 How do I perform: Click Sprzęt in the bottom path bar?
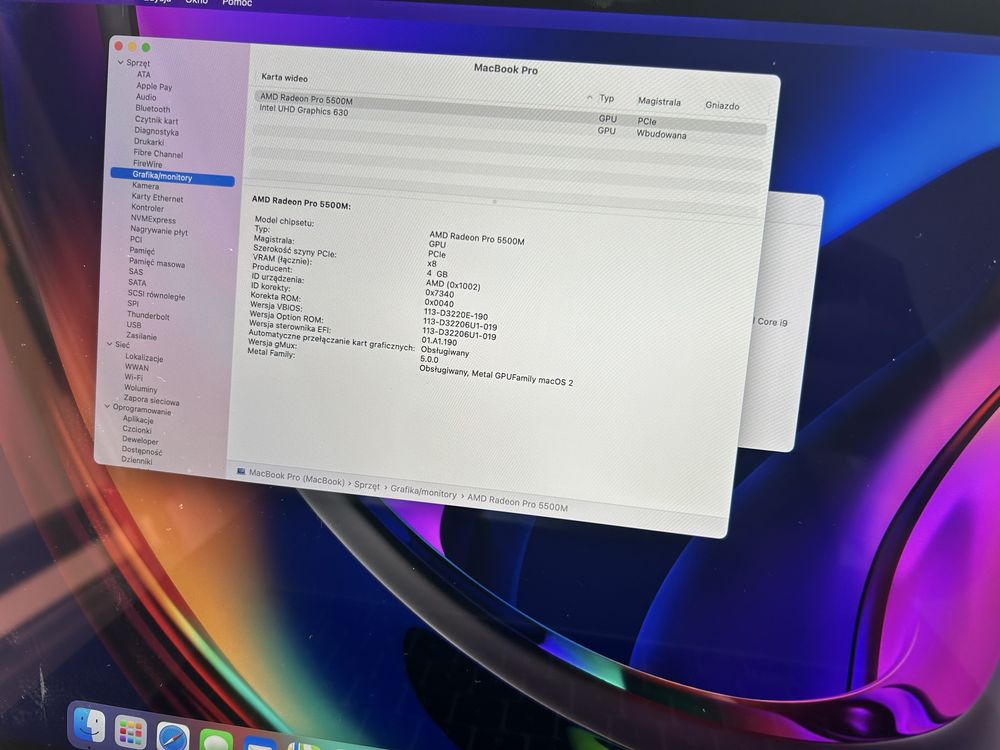(x=367, y=485)
